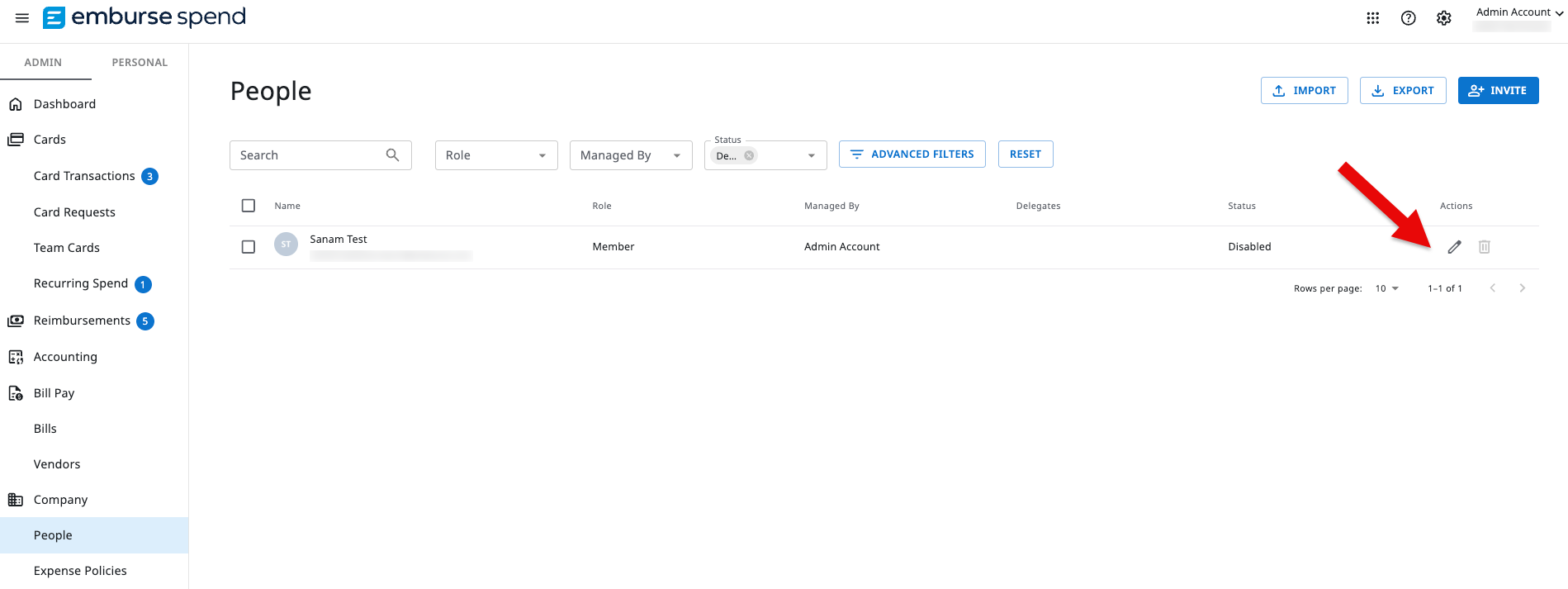
Task: Open the settings gear icon
Action: (x=1443, y=18)
